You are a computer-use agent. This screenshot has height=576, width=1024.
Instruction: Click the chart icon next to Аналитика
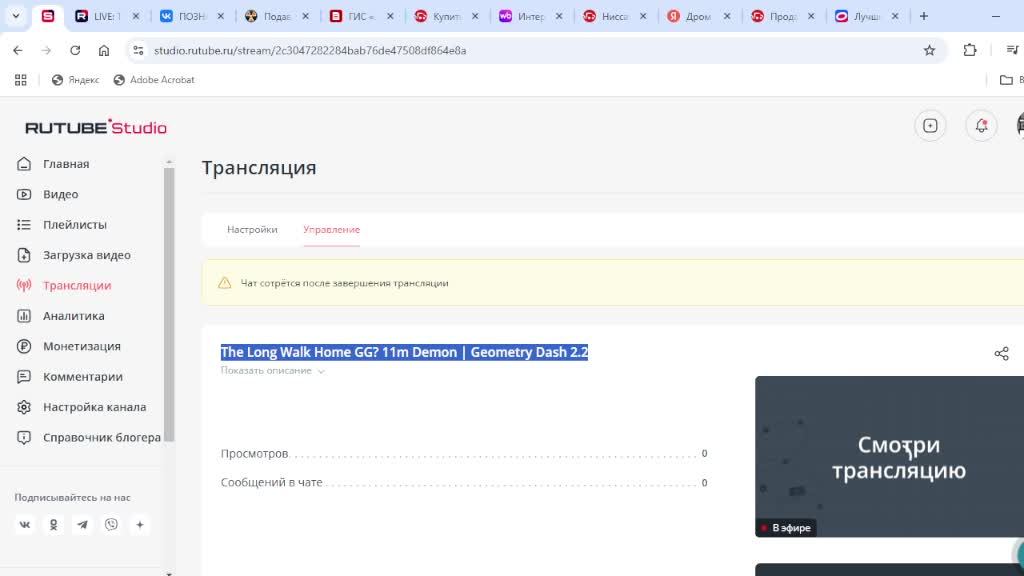pyautogui.click(x=24, y=316)
